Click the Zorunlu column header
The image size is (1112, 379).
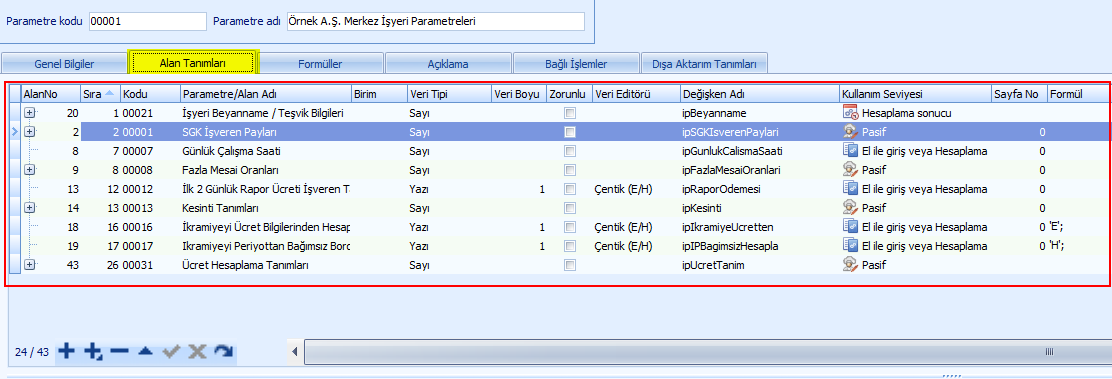(569, 94)
